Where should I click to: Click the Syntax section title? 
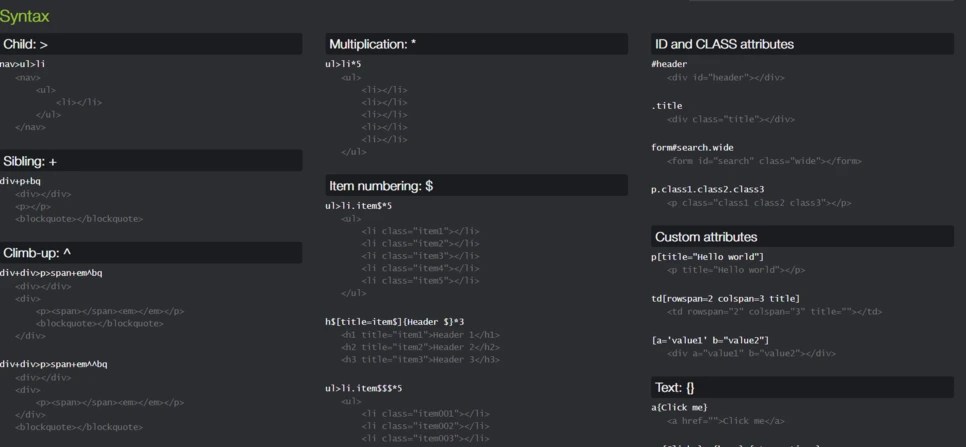[x=24, y=16]
